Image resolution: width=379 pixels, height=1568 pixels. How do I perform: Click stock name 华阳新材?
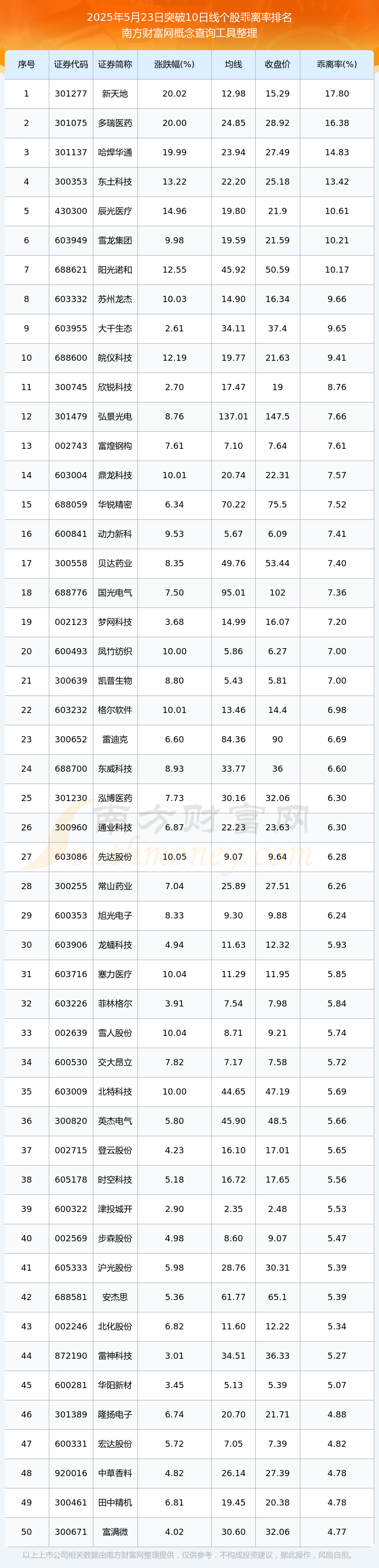point(115,1385)
